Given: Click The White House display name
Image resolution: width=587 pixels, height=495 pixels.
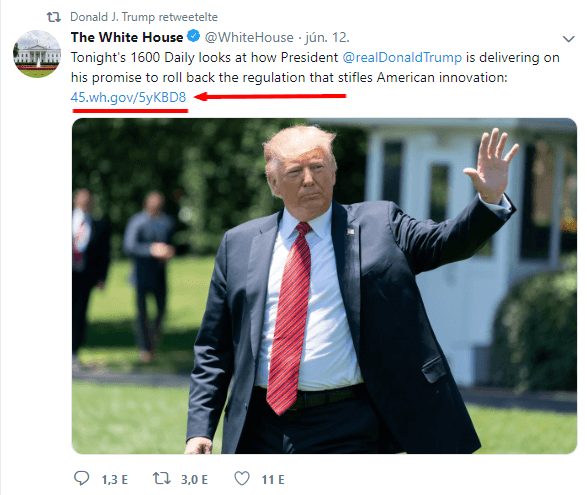Looking at the screenshot, I should pos(127,37).
